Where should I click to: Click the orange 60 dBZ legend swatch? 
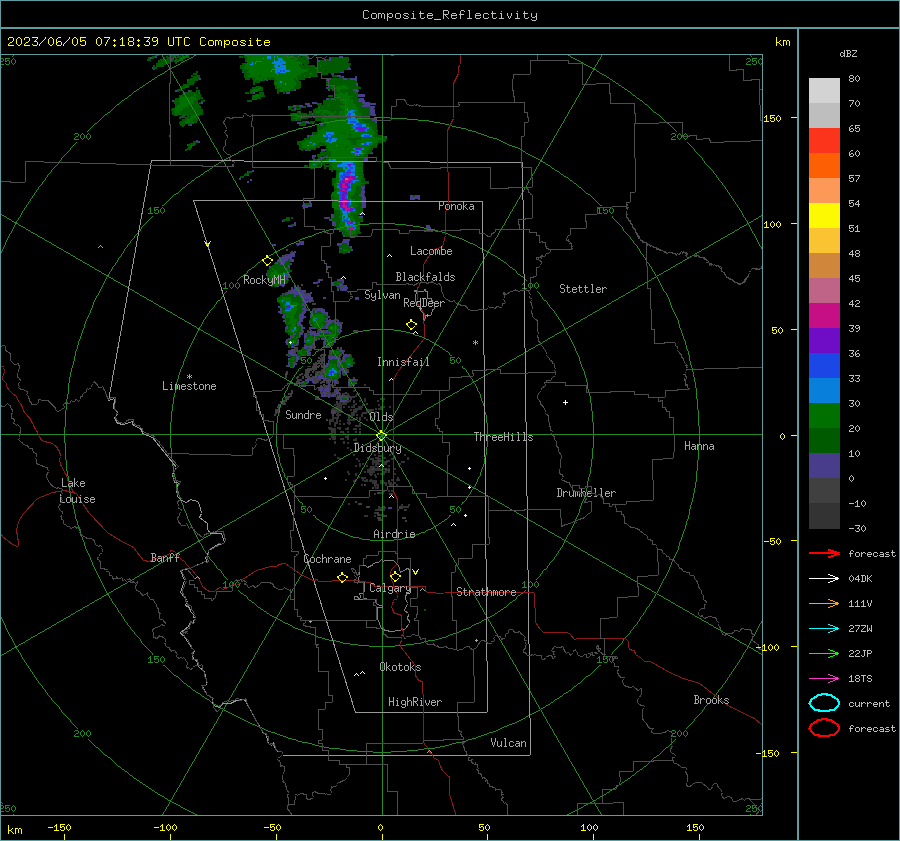(824, 166)
